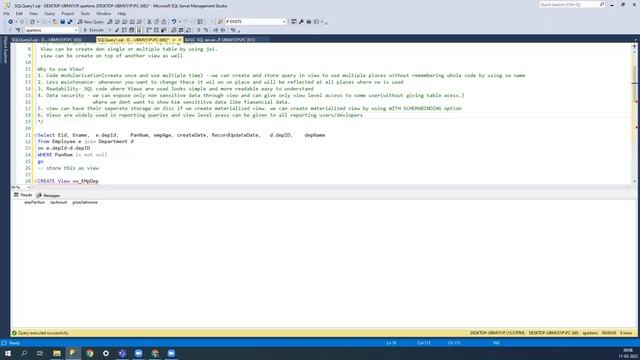This screenshot has height=360, width=640.
Task: Click the Increase Indent icon
Action: [x=223, y=30]
